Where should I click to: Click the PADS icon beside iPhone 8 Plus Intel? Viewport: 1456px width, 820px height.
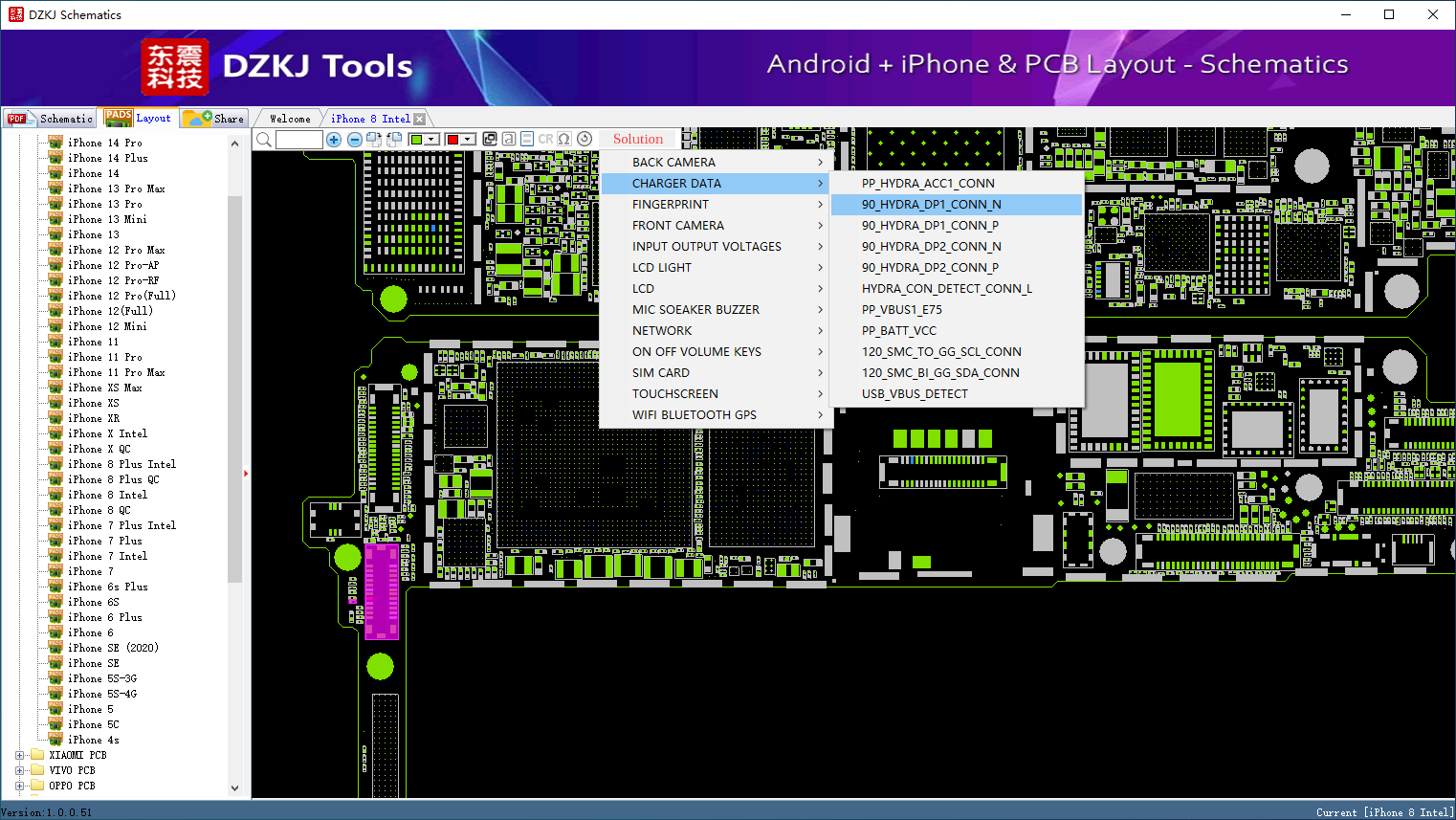(x=55, y=464)
